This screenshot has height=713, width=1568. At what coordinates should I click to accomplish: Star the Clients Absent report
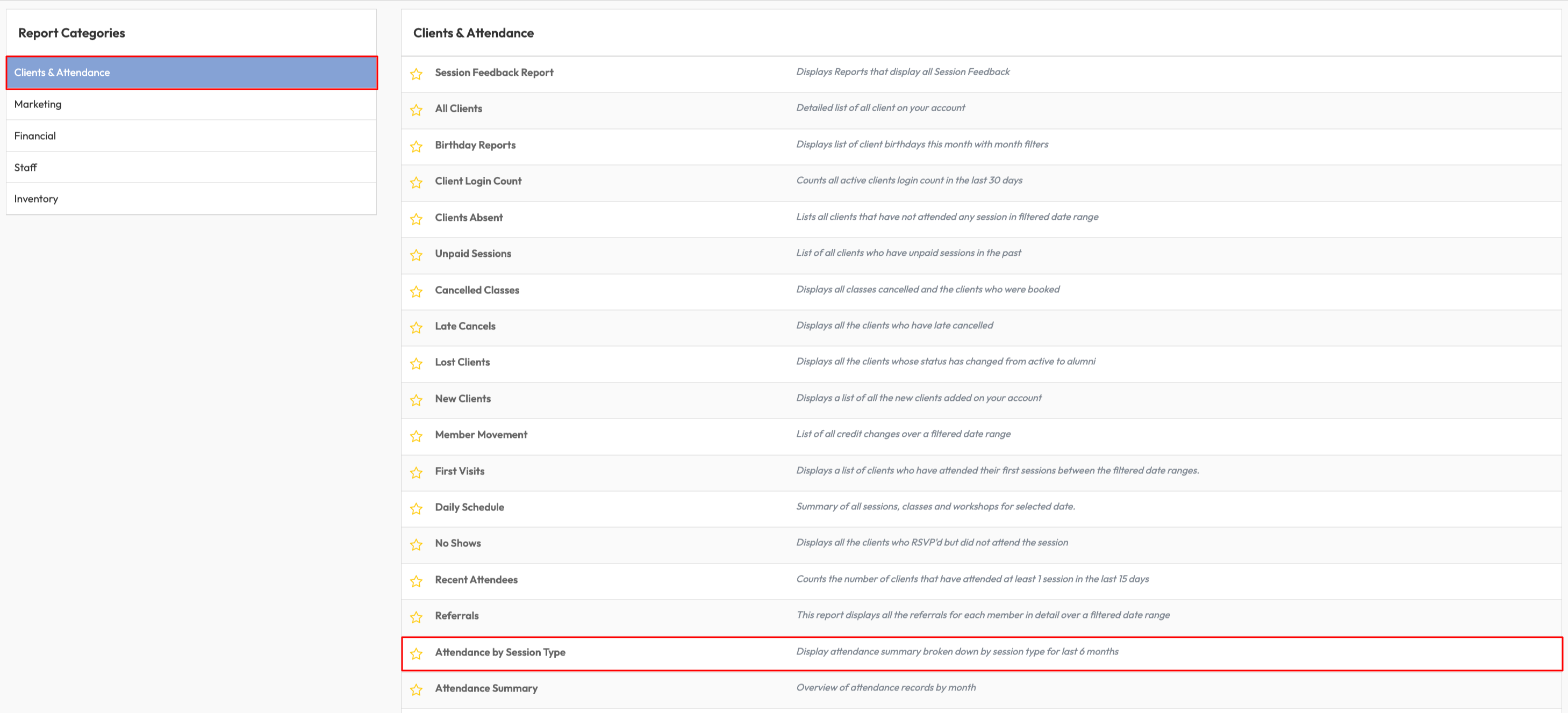coord(417,218)
